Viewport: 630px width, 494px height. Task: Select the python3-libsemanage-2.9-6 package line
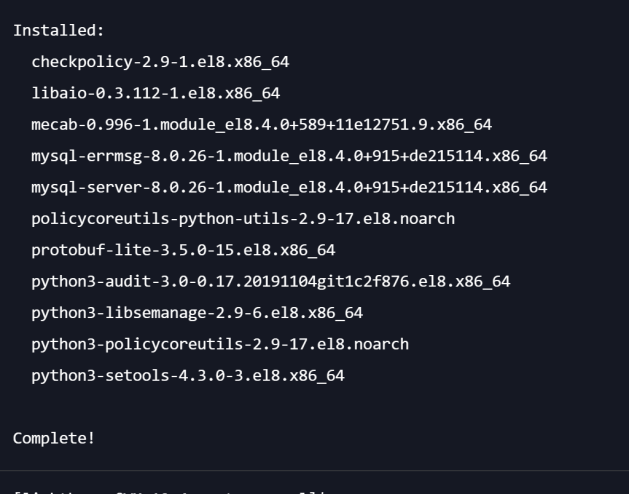(197, 312)
